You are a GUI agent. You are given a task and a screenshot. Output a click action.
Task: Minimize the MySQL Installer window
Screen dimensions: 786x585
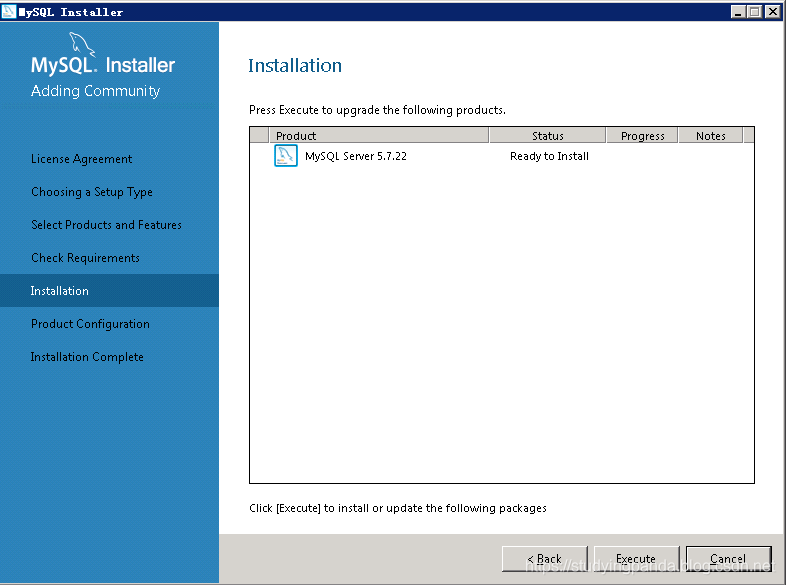click(x=737, y=12)
